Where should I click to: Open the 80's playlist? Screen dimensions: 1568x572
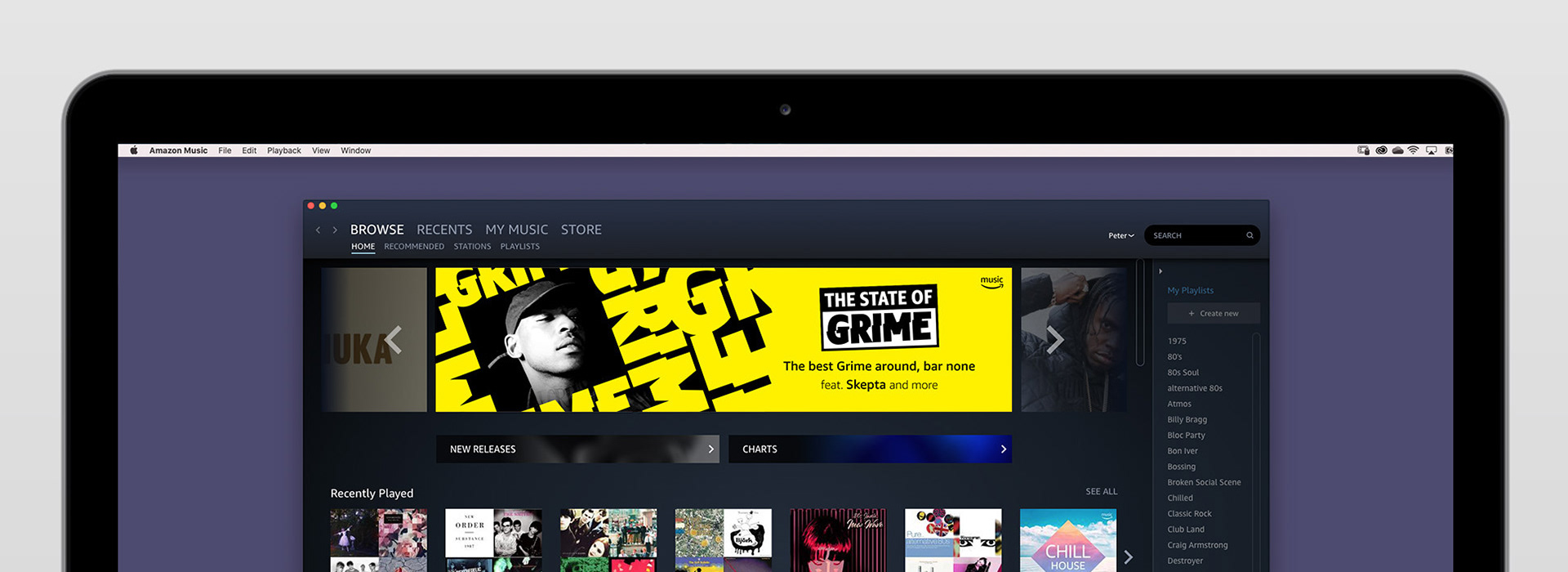pos(1174,356)
